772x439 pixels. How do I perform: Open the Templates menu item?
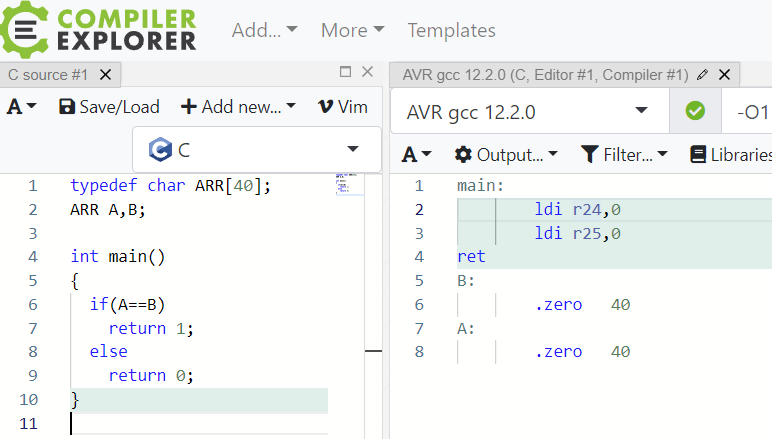click(x=451, y=30)
